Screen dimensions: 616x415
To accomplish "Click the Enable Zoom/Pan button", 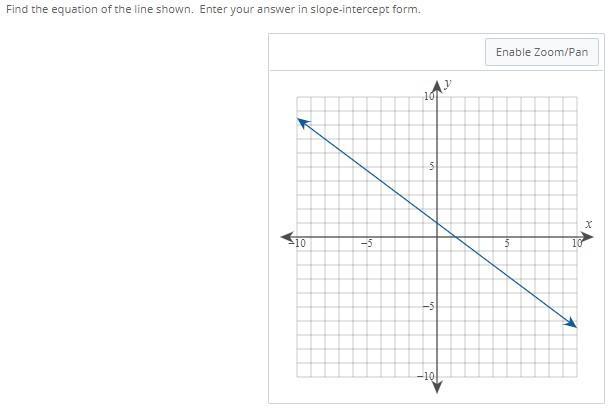I will (542, 52).
